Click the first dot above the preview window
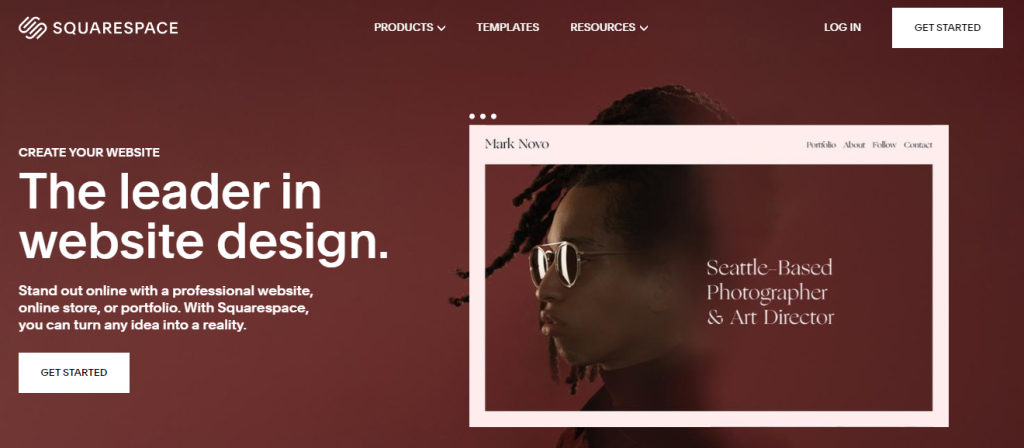Screen dimensions: 1024x448 (x=472, y=116)
